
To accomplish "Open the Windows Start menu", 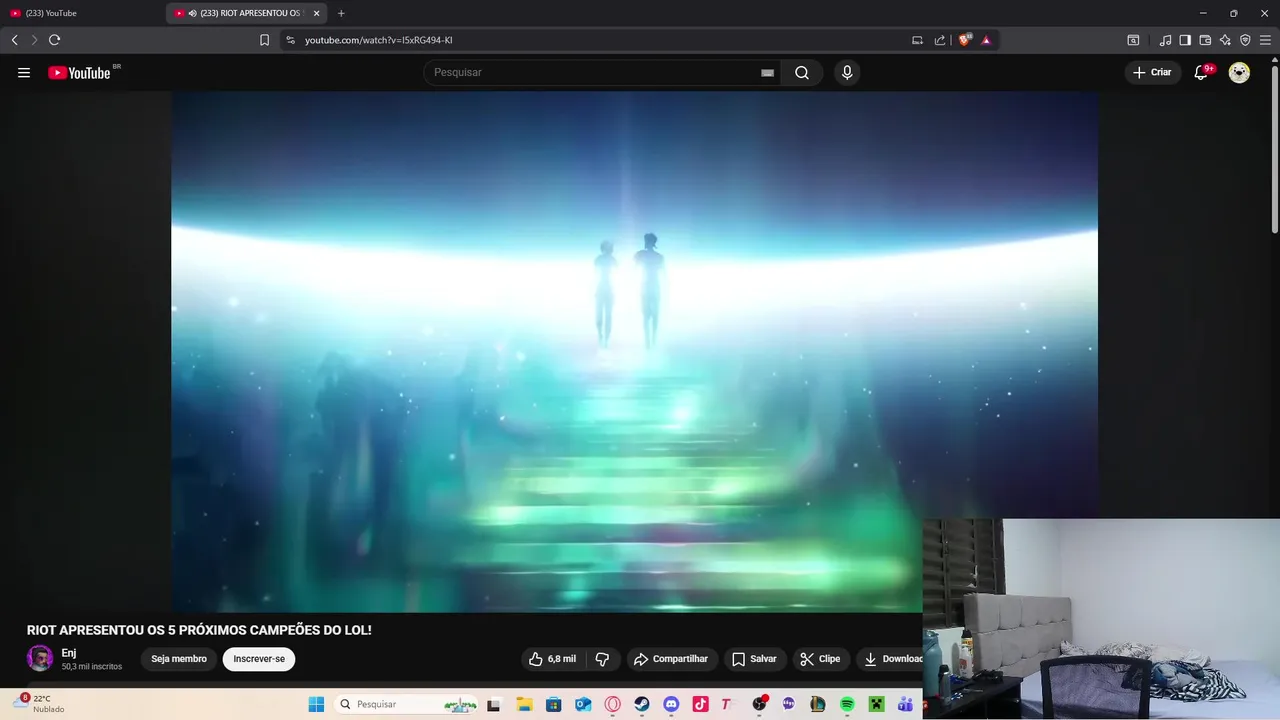I will pos(316,704).
